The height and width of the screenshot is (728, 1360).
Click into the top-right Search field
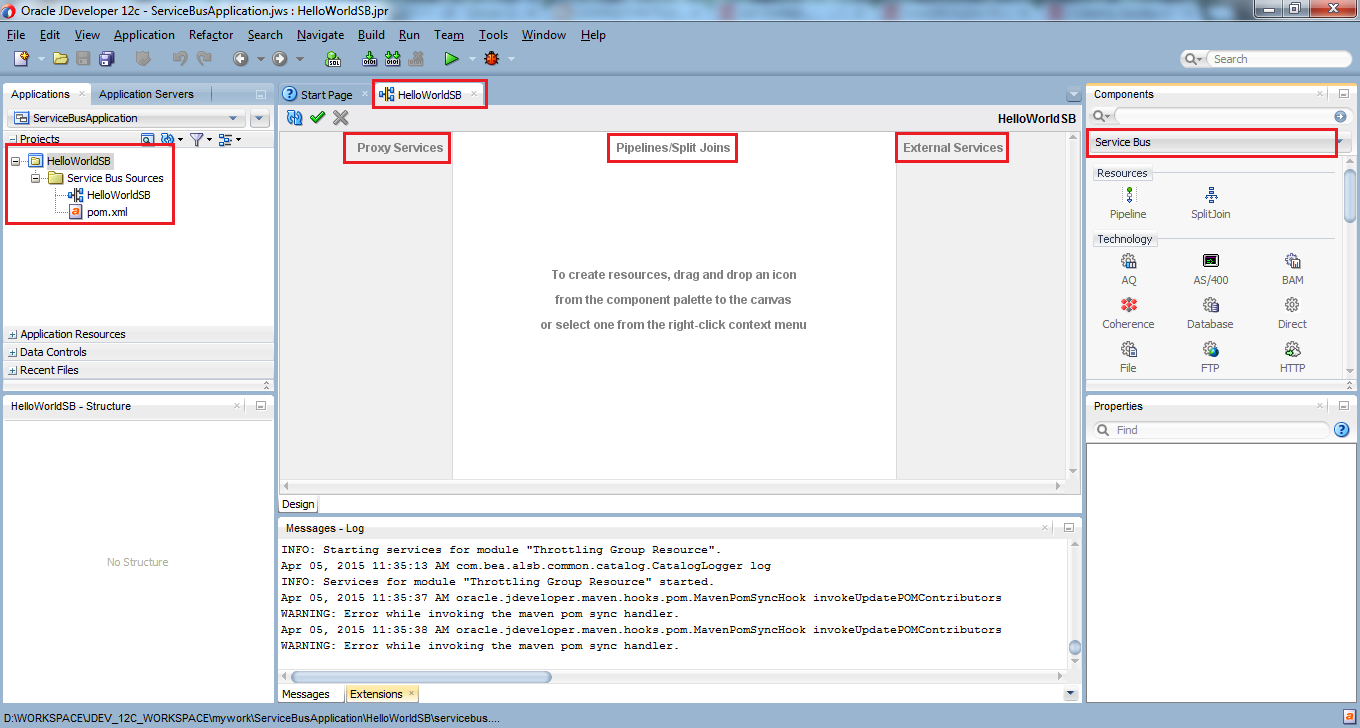1278,59
